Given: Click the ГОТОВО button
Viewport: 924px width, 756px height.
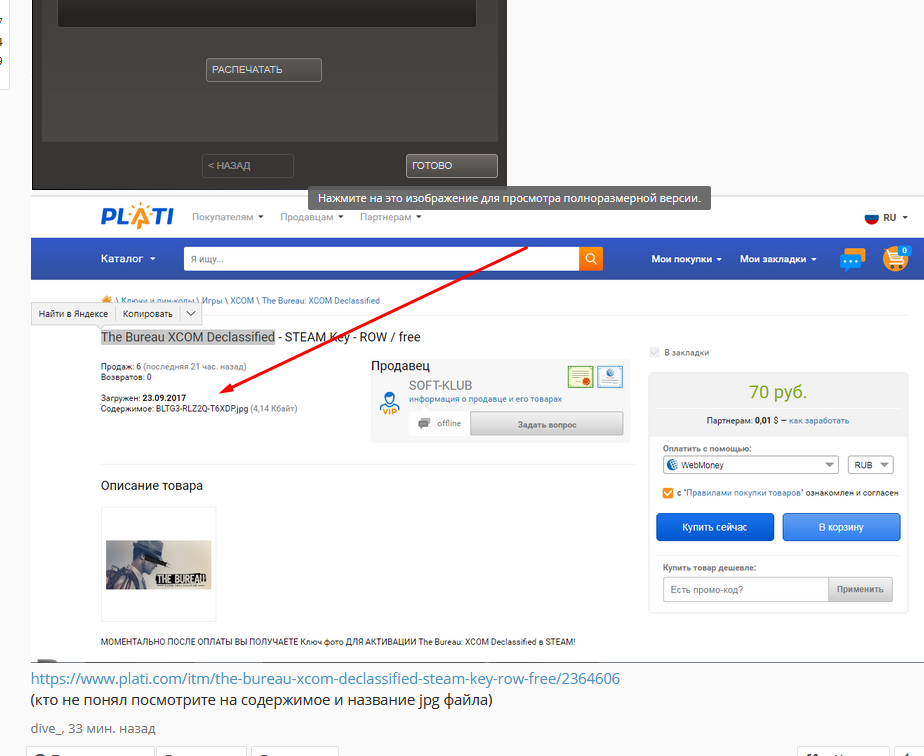Looking at the screenshot, I should (x=451, y=166).
